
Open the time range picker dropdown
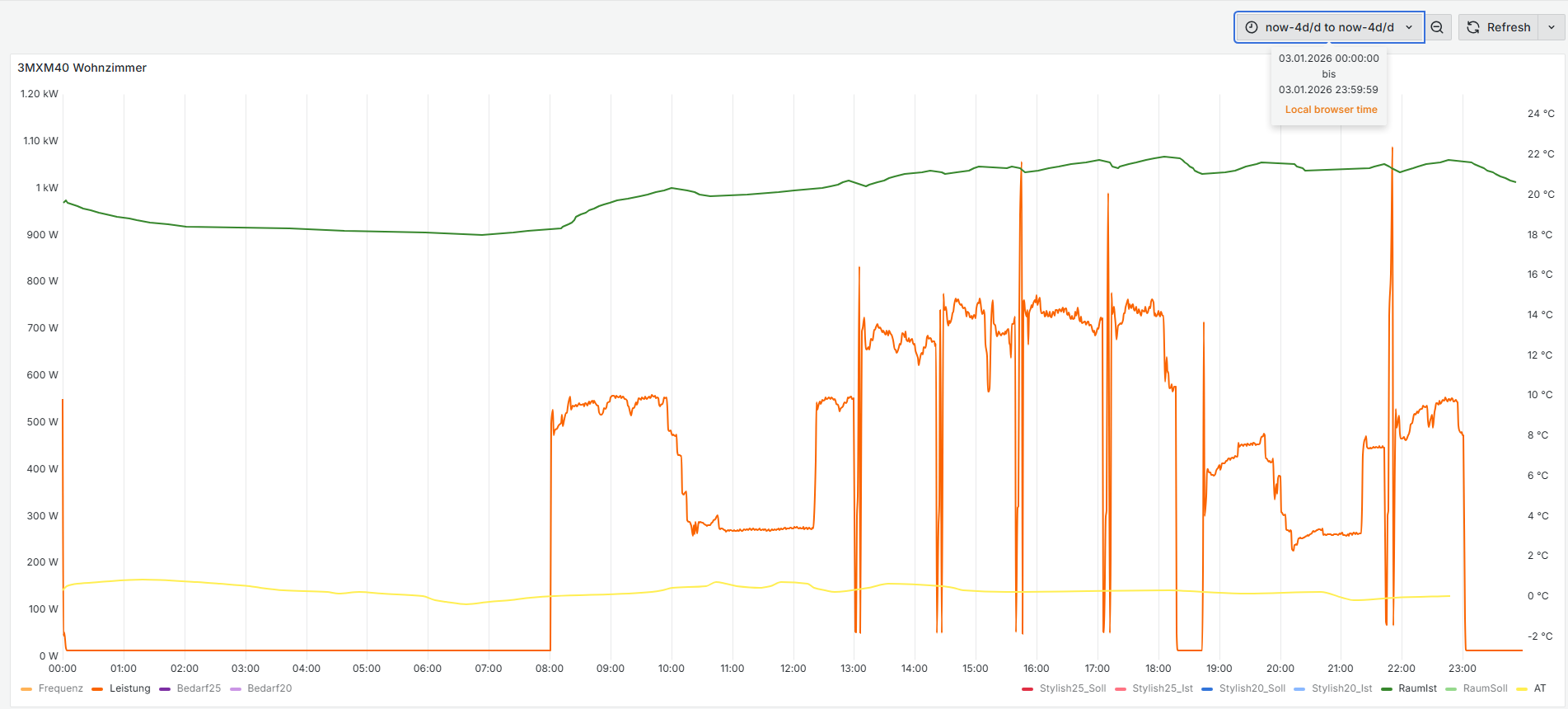pos(1329,27)
